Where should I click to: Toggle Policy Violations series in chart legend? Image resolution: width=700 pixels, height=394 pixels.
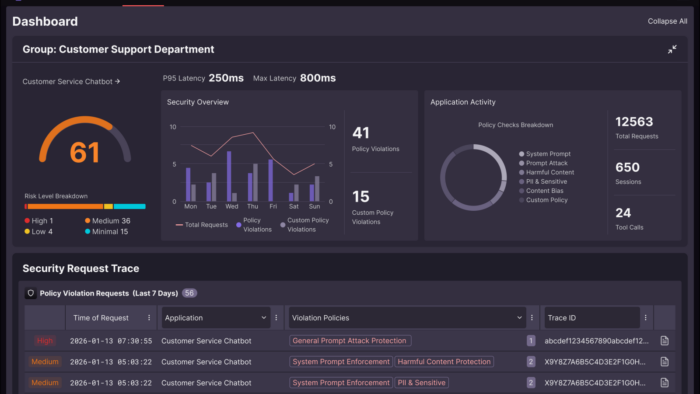point(254,225)
